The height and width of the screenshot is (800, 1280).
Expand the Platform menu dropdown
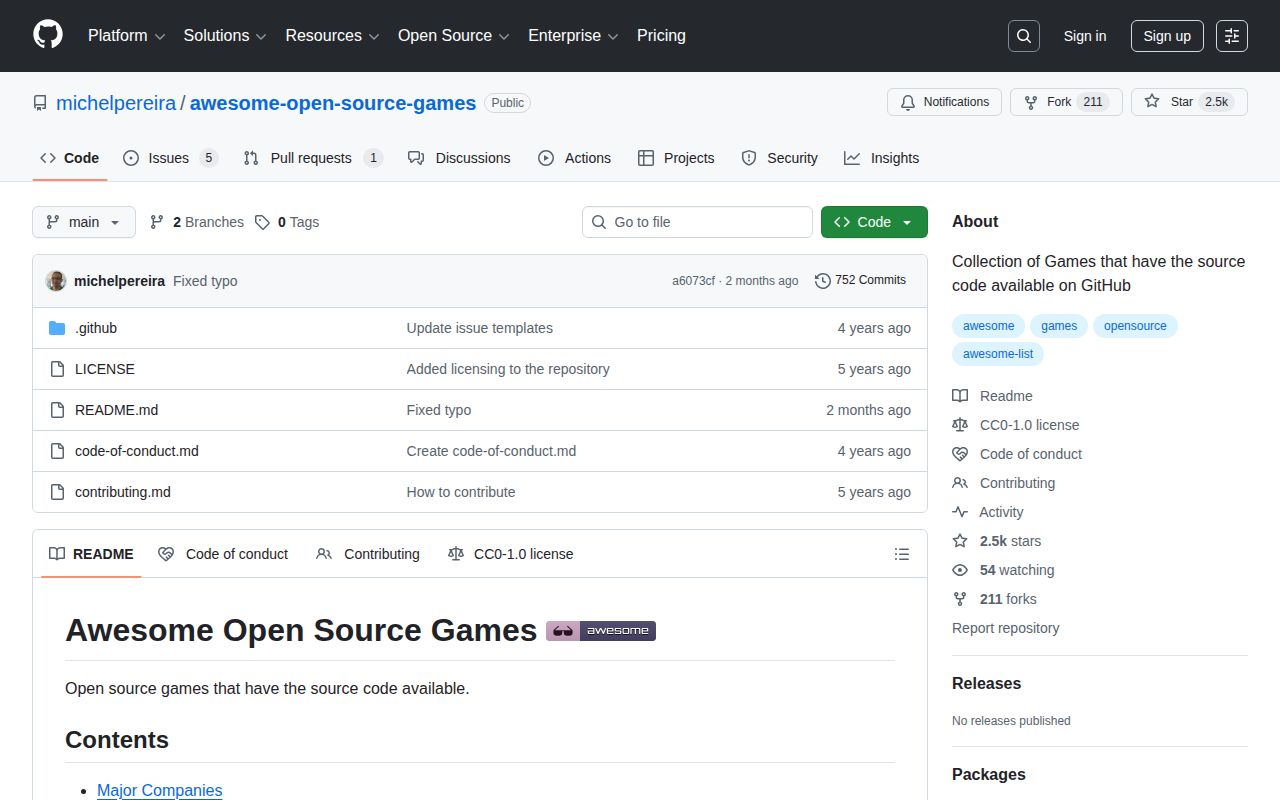(x=125, y=36)
